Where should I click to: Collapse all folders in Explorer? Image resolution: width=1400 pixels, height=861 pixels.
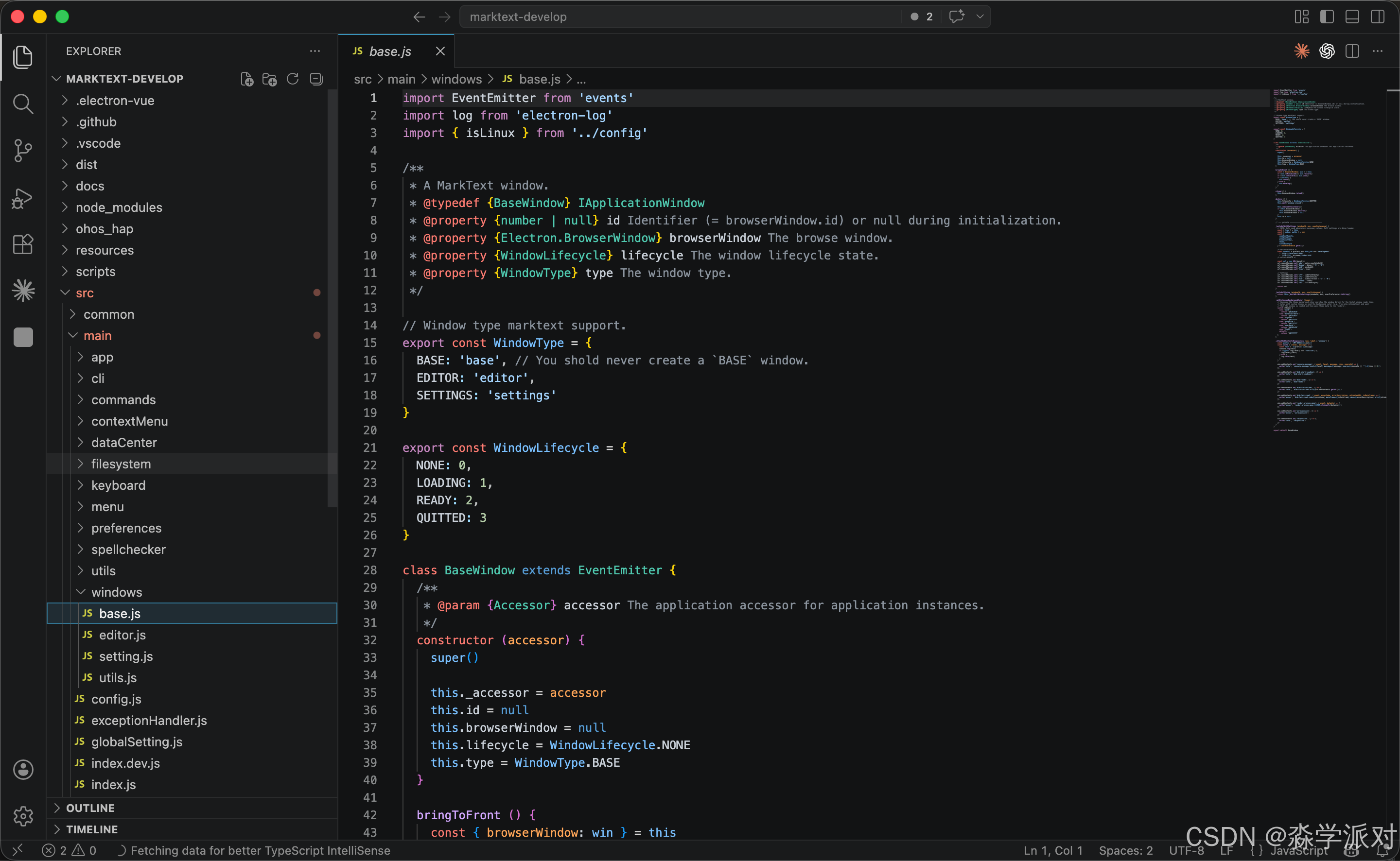[x=316, y=79]
